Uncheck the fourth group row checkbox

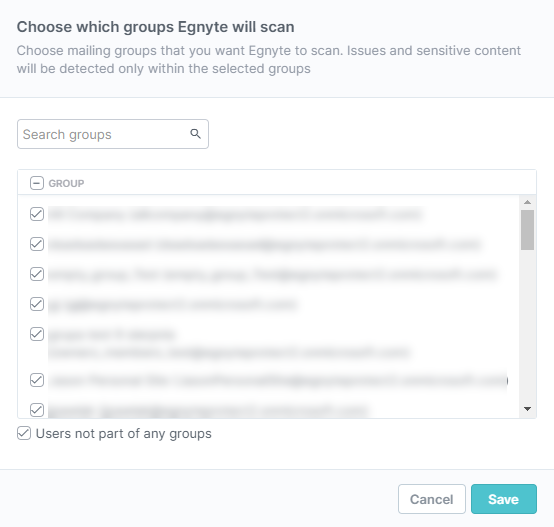tap(37, 304)
